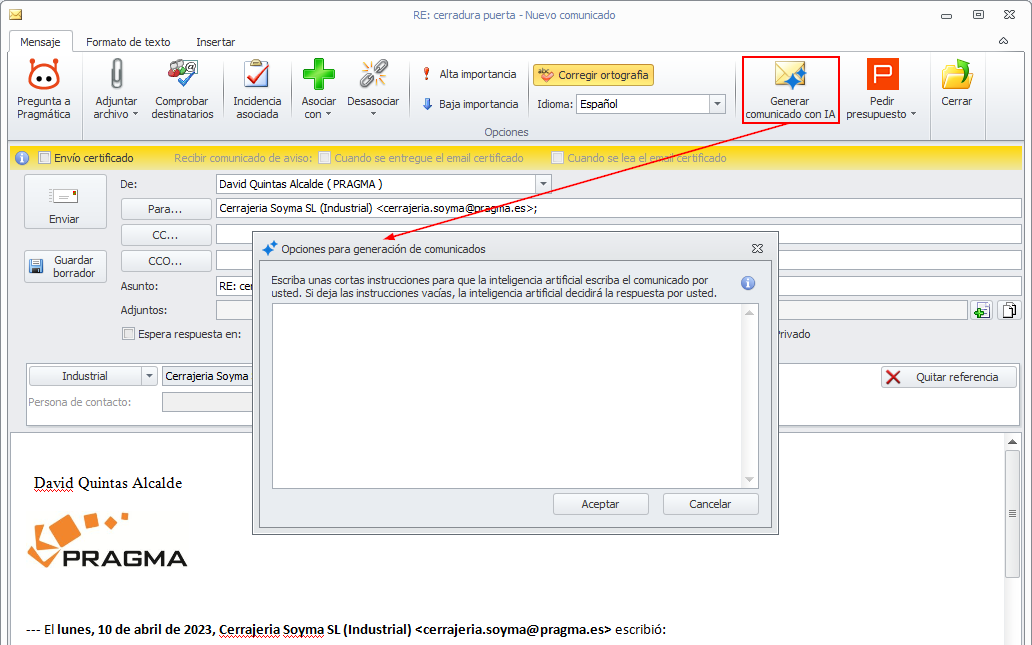Image resolution: width=1032 pixels, height=645 pixels.
Task: Click info icon in yellow bar
Action: tap(22, 158)
